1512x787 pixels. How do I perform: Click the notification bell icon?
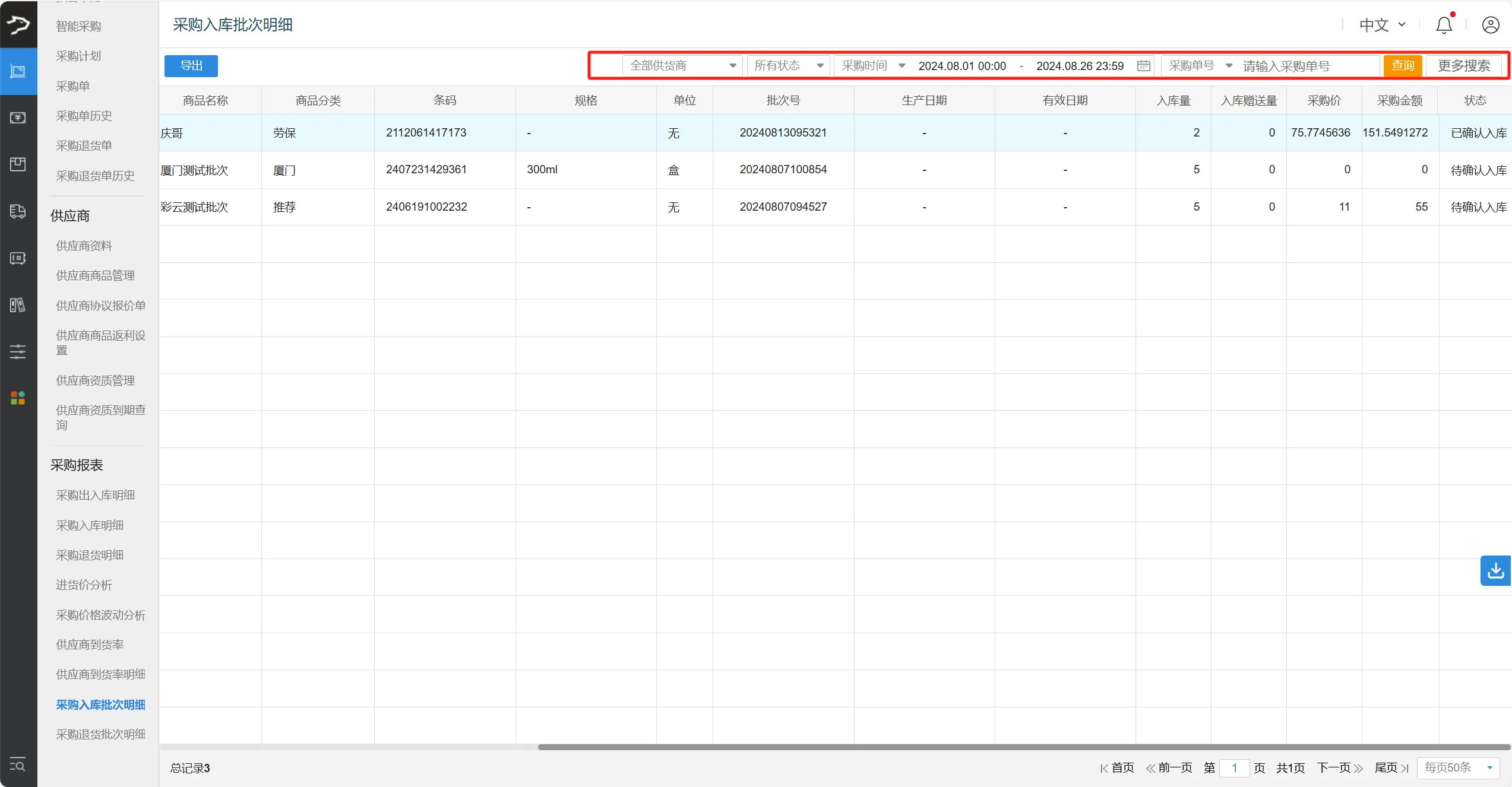[x=1444, y=25]
